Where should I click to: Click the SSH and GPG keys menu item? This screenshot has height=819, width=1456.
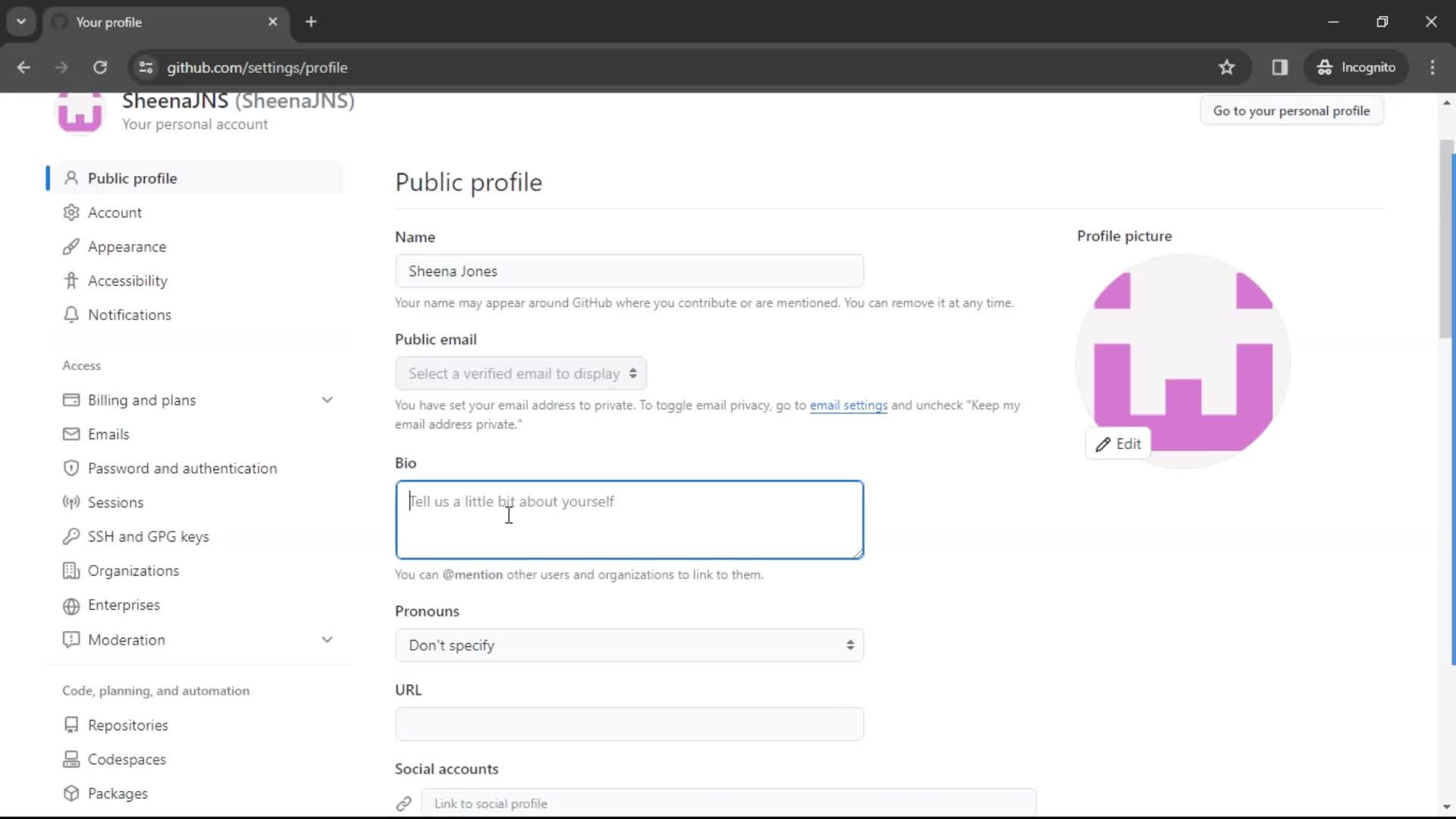pyautogui.click(x=148, y=536)
